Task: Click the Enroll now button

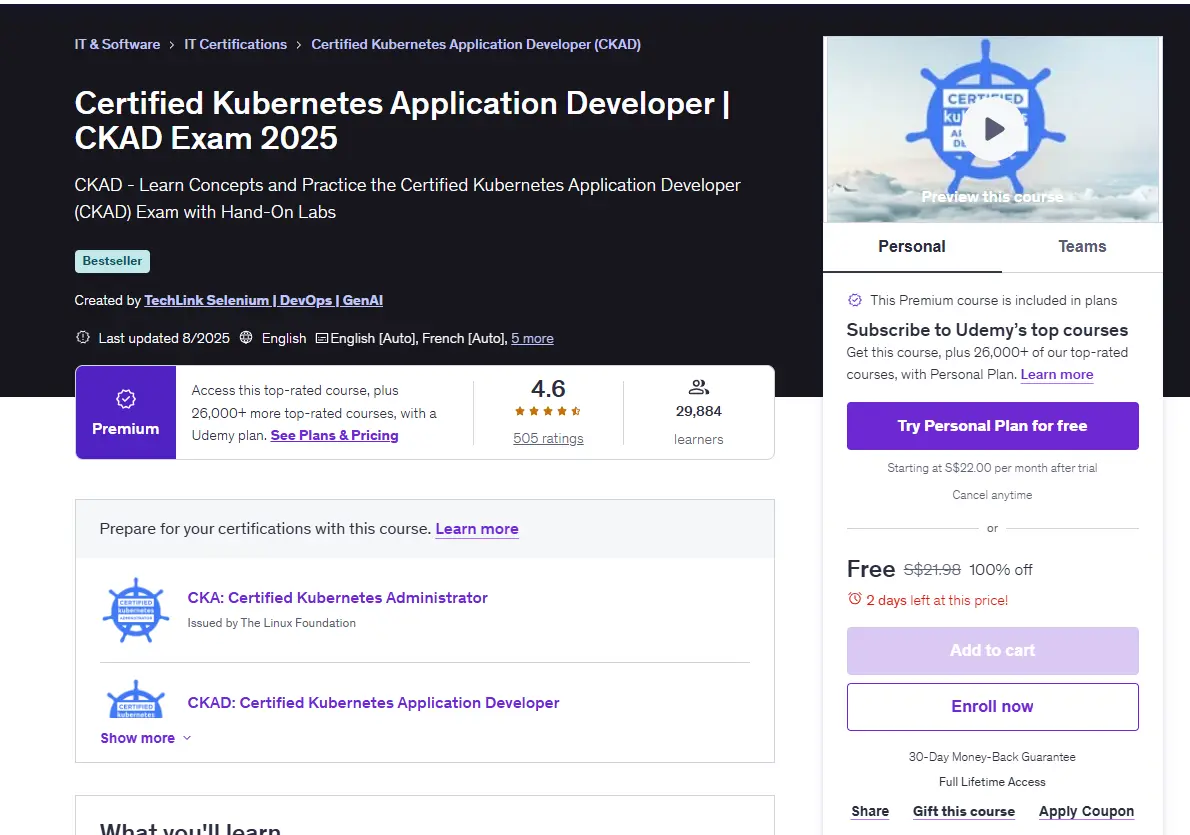Action: [x=993, y=707]
